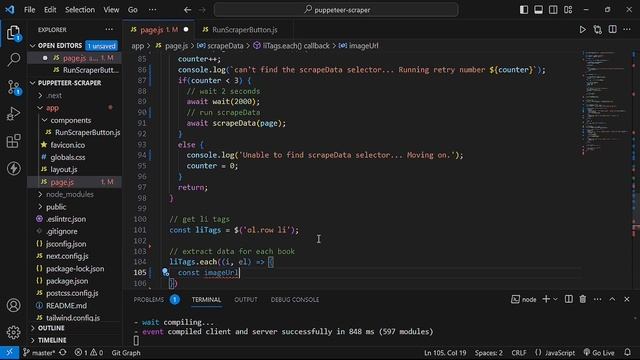Open the Selection menu
This screenshot has width=640, height=360.
tap(80, 10)
